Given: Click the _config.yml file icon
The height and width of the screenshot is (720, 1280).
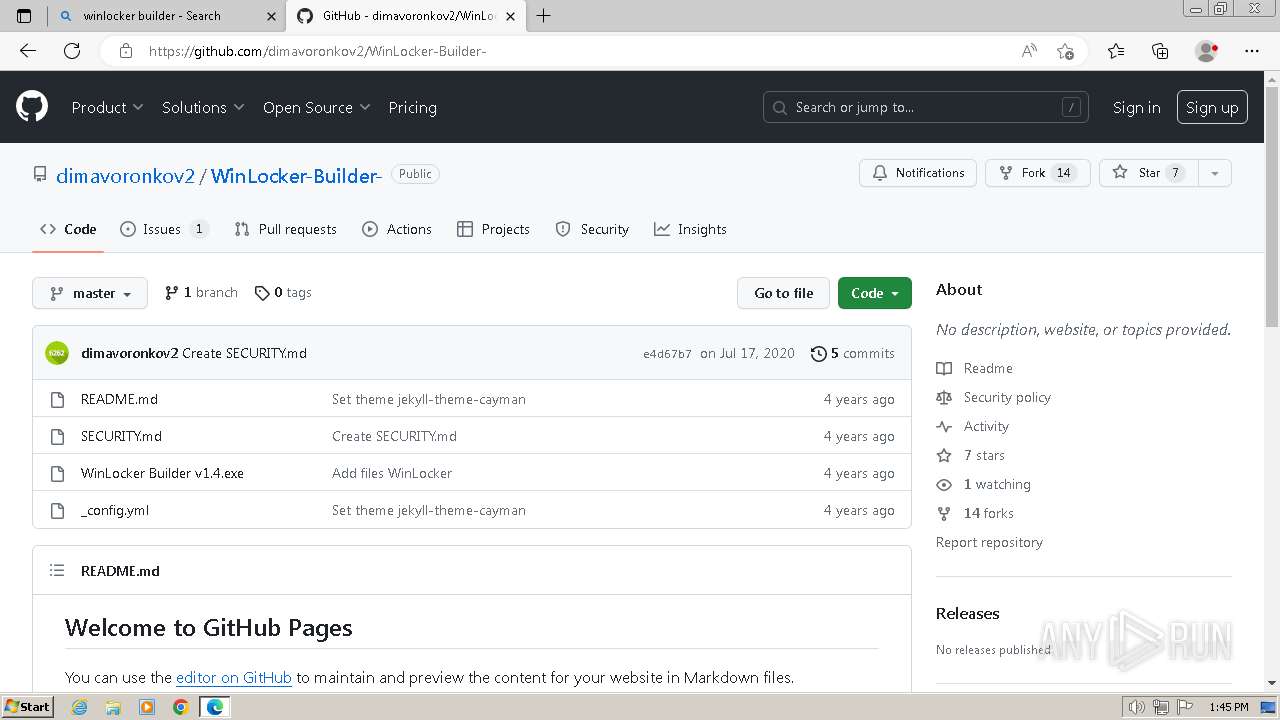Looking at the screenshot, I should [57, 510].
